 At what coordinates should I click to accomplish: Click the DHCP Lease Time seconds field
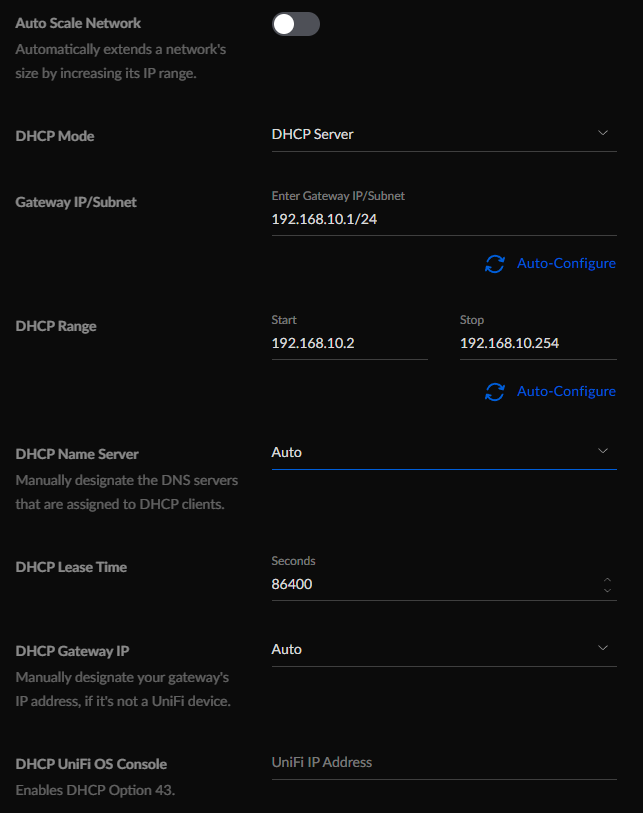pyautogui.click(x=436, y=584)
